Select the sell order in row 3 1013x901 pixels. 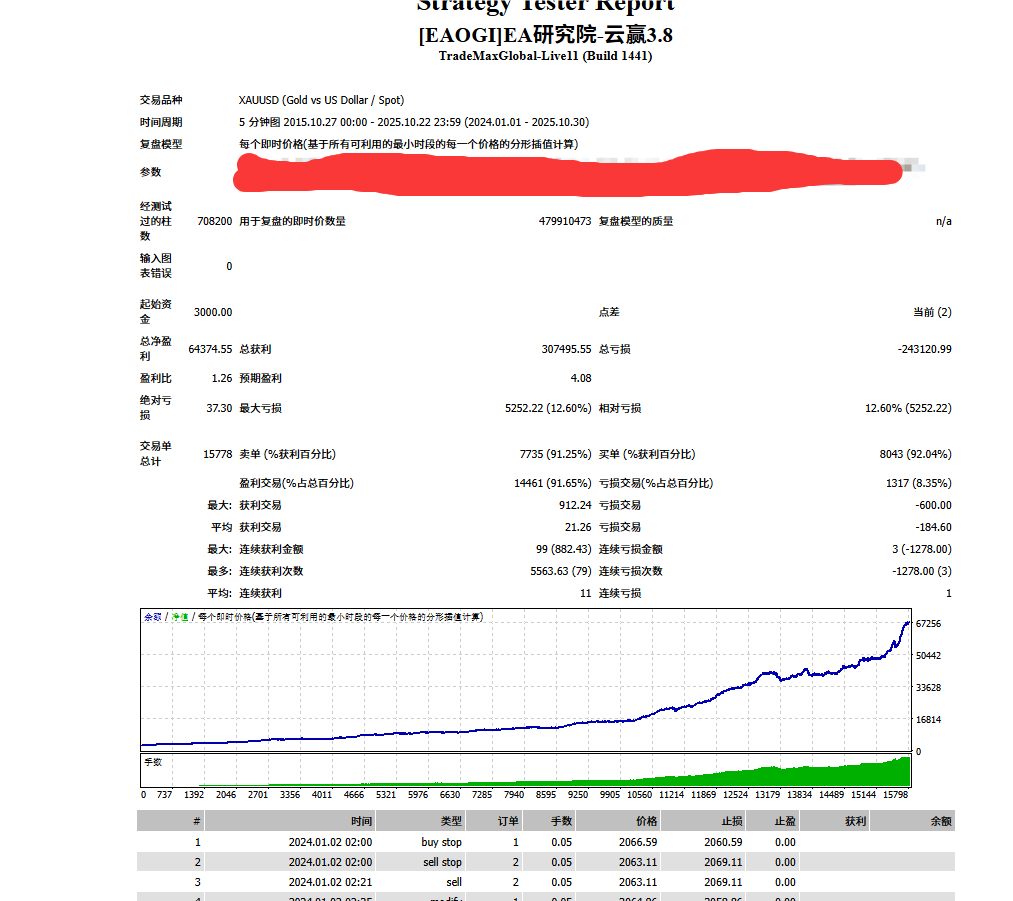[452, 882]
